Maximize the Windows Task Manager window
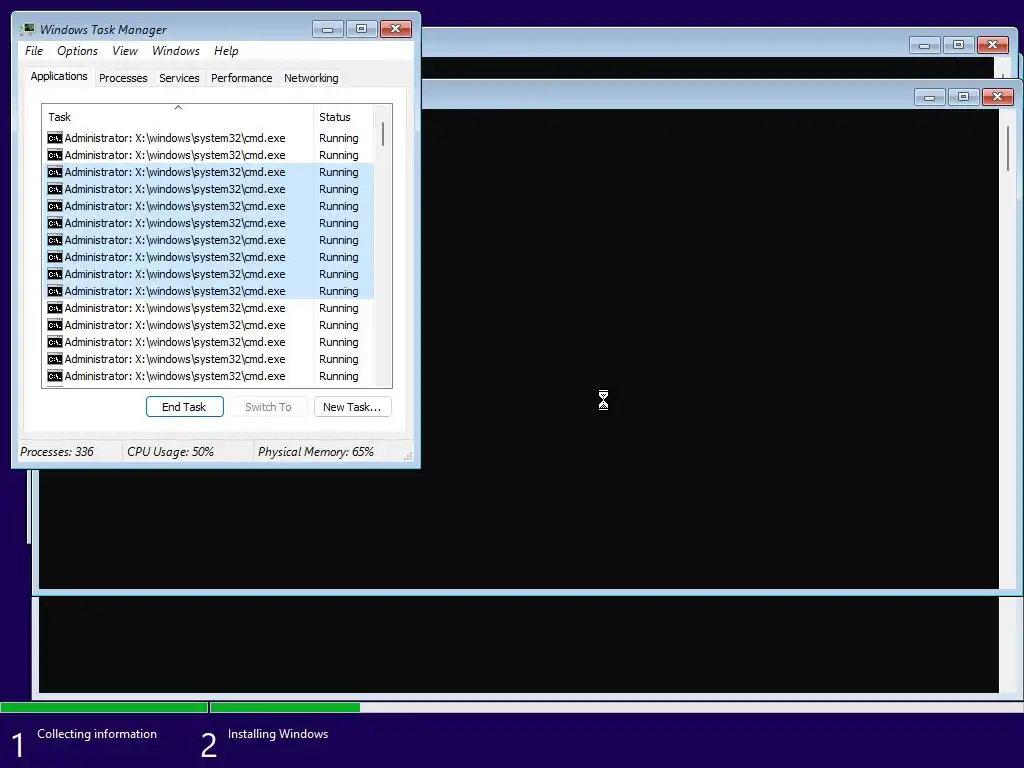The height and width of the screenshot is (768, 1024). point(361,29)
